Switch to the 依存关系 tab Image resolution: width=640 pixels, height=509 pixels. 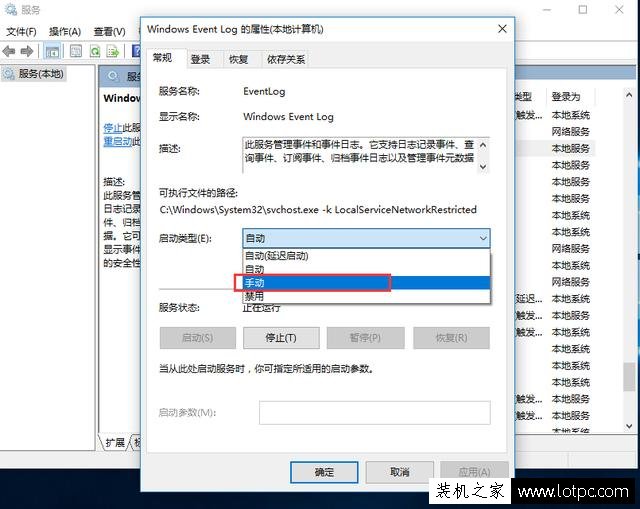[286, 60]
